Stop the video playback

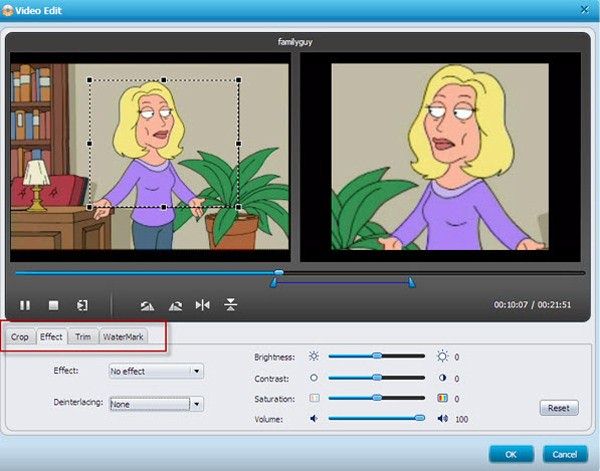(x=54, y=305)
